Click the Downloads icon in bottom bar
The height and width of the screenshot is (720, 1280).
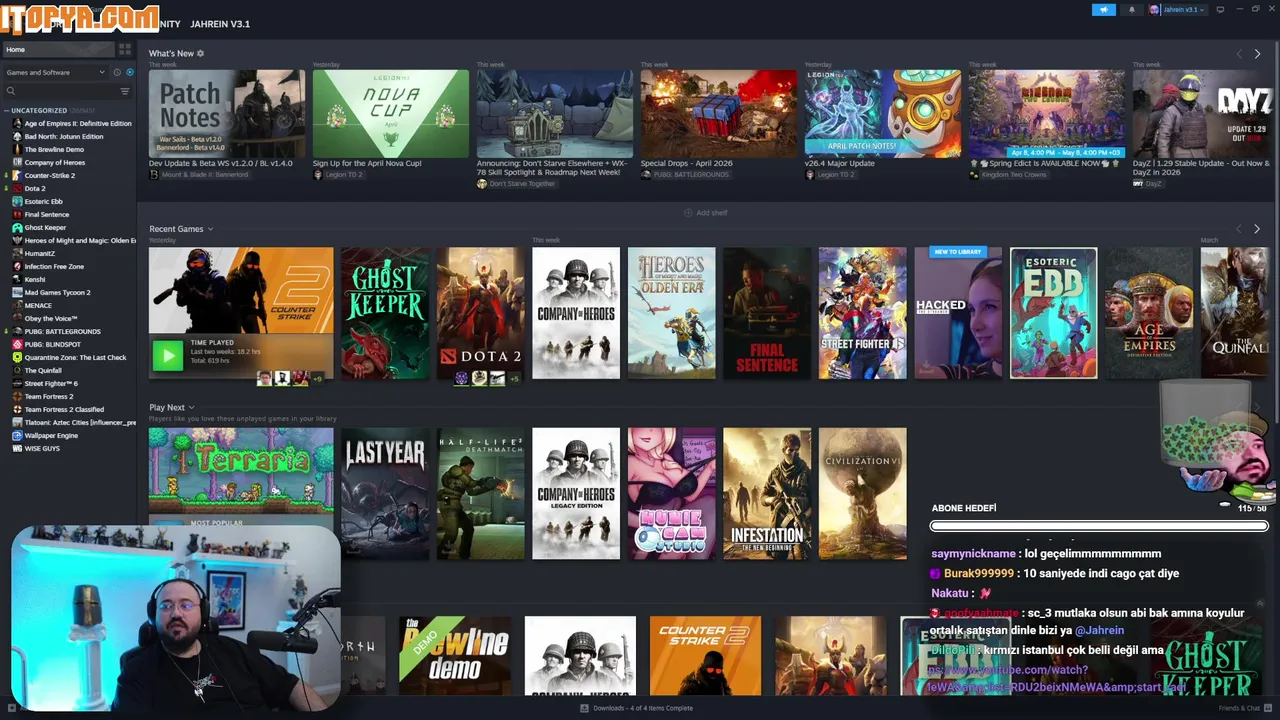(x=585, y=708)
